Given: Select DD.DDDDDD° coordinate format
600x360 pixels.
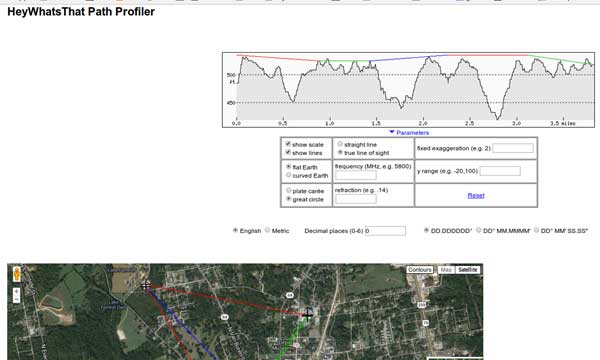Looking at the screenshot, I should pos(426,230).
